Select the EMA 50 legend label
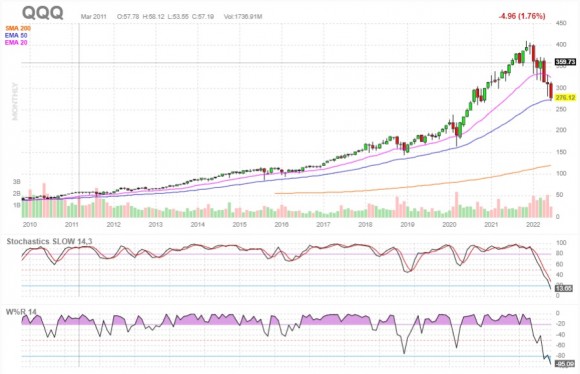 [x=16, y=36]
